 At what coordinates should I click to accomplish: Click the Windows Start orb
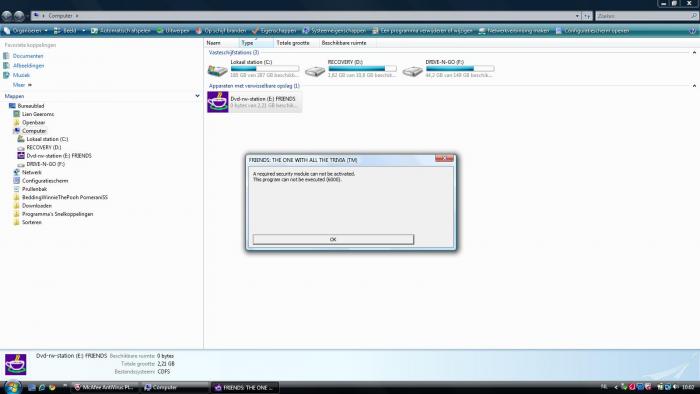pyautogui.click(x=12, y=387)
